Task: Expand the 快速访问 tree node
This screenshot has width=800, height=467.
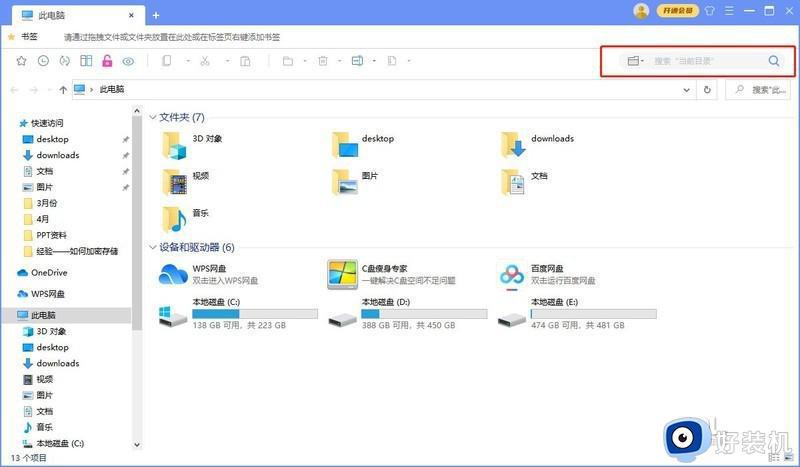Action: (10, 123)
